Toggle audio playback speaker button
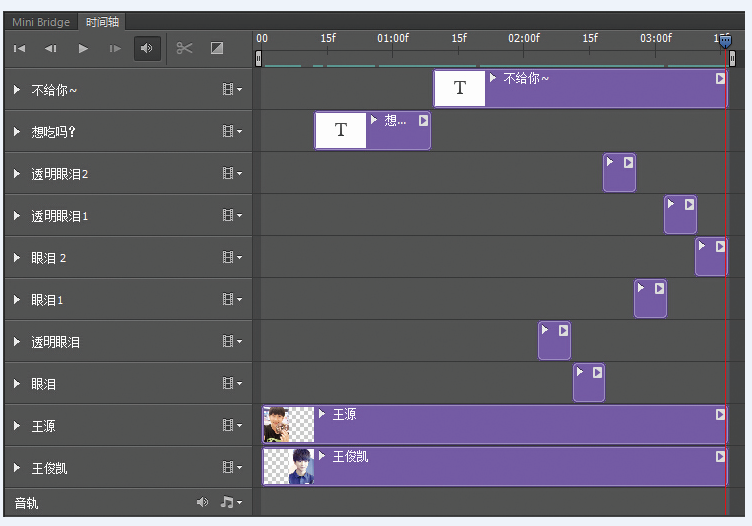 [147, 48]
